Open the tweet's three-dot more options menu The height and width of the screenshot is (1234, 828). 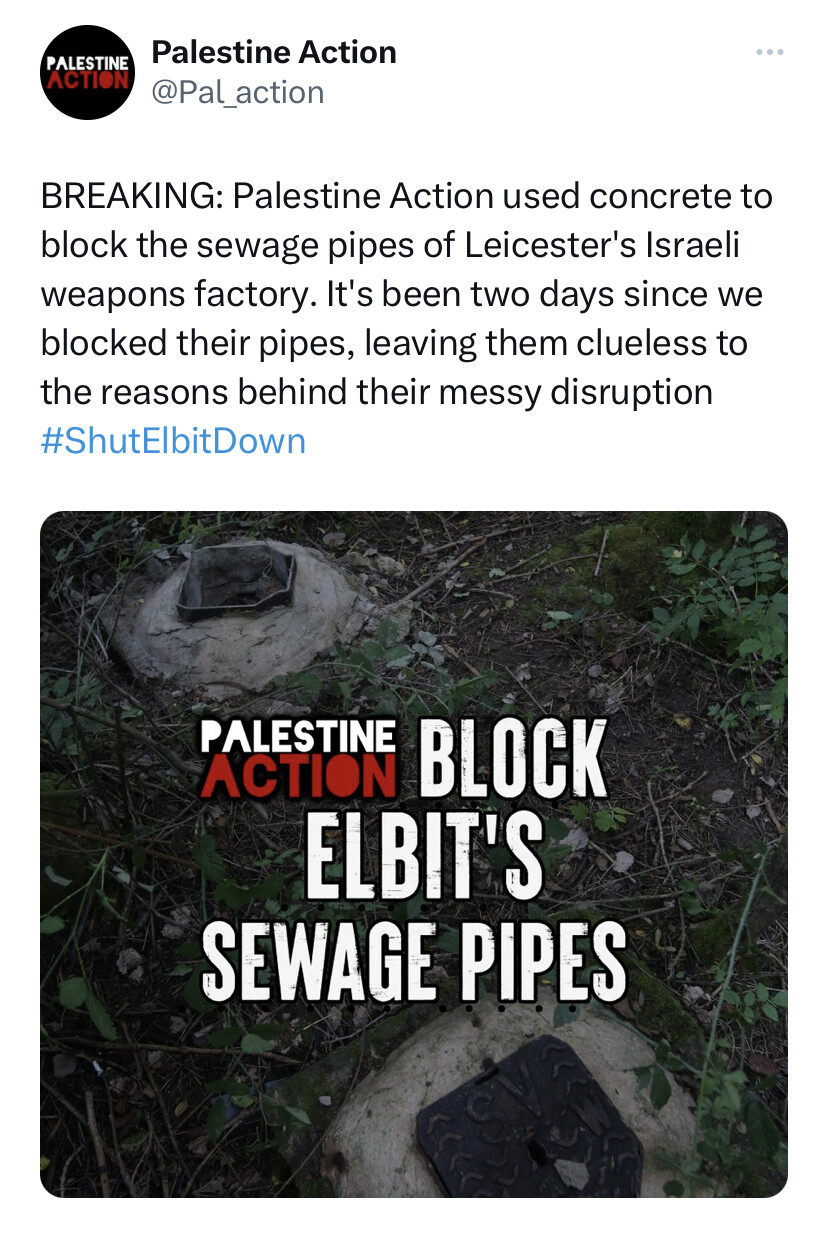click(x=769, y=53)
